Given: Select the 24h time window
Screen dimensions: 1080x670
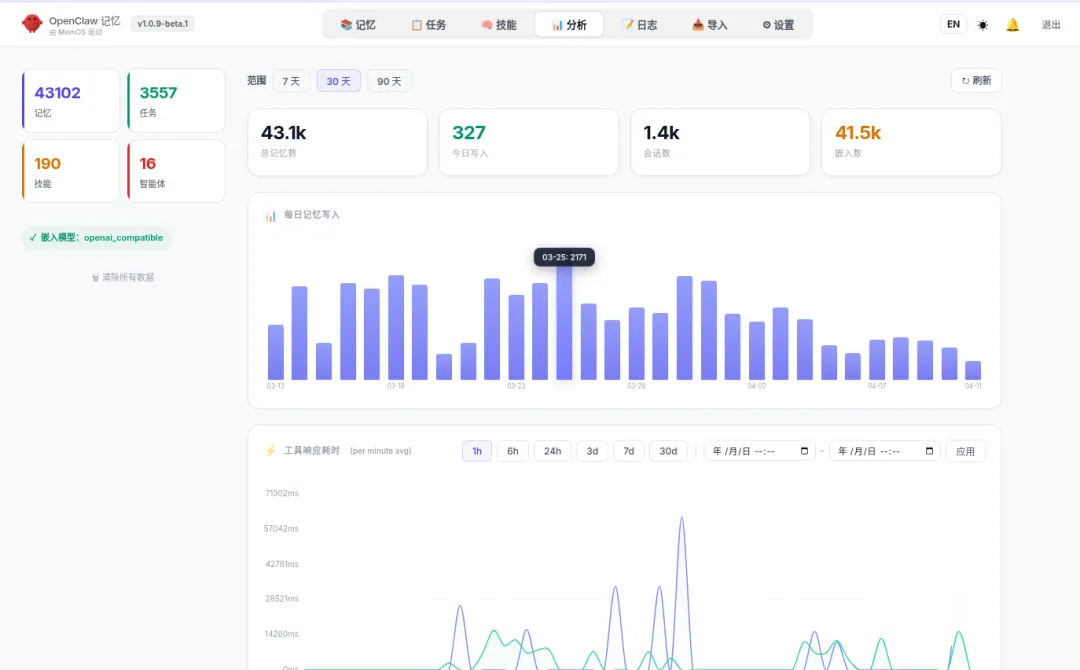Looking at the screenshot, I should point(552,451).
